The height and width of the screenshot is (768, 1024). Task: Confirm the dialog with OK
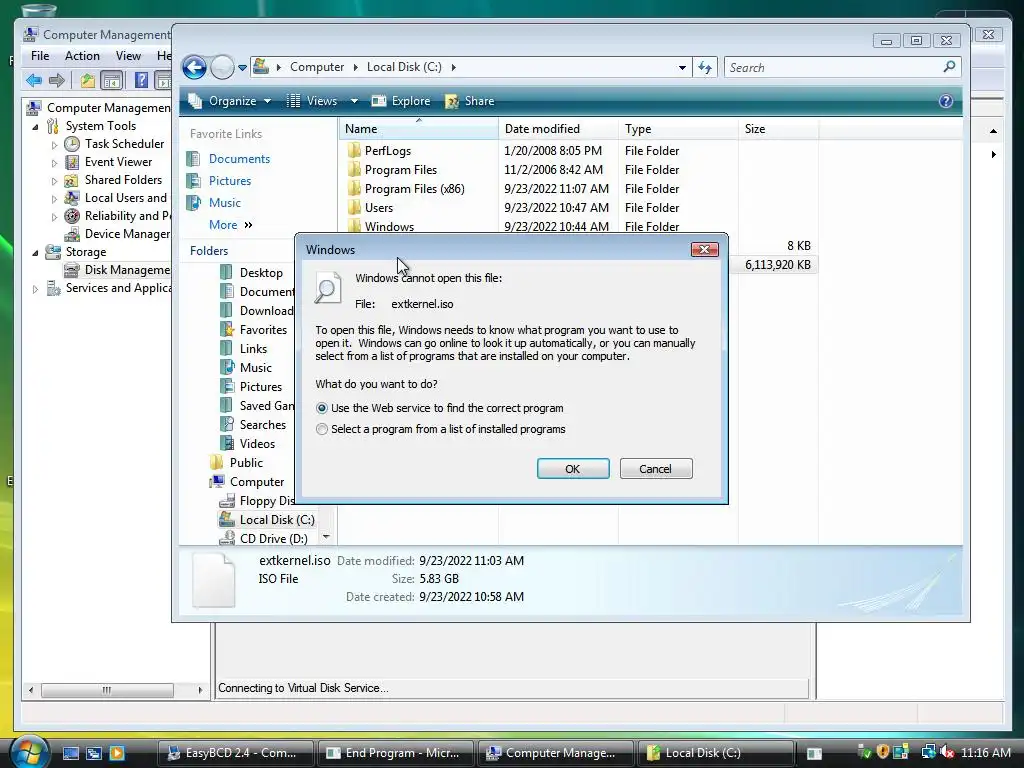[573, 469]
